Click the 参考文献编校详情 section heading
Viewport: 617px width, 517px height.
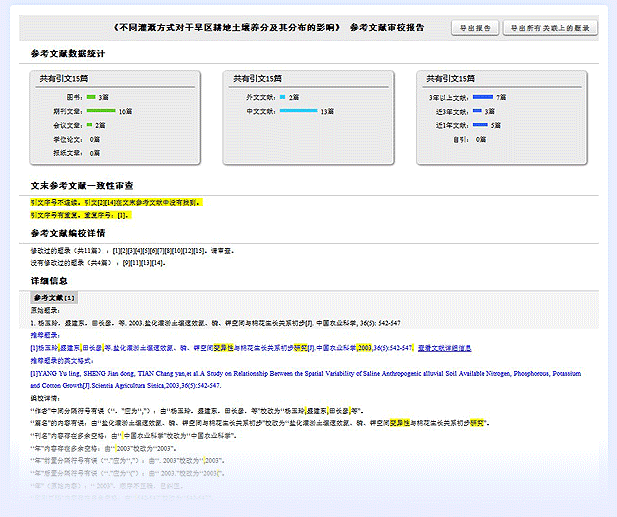click(68, 233)
